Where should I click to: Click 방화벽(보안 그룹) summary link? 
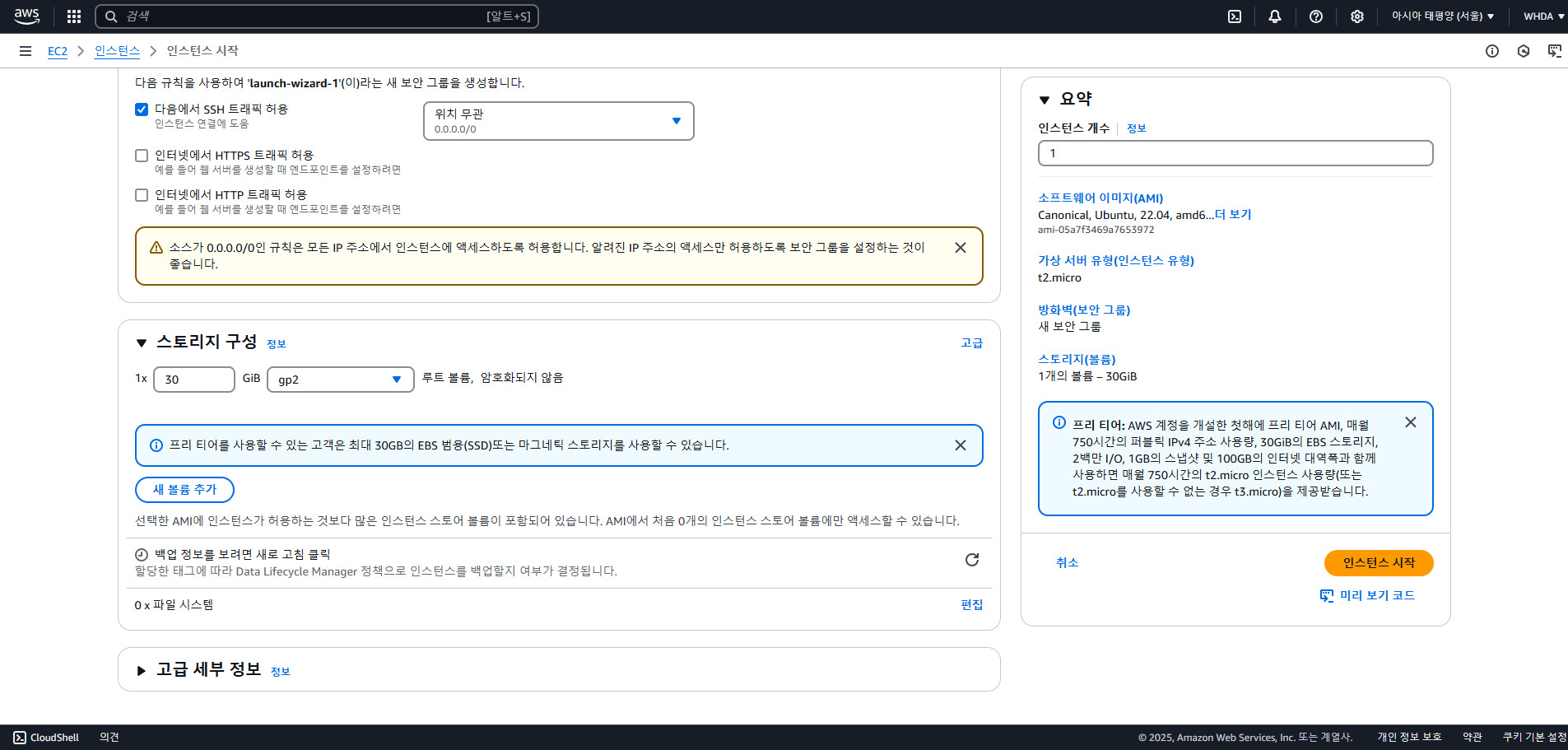1084,310
